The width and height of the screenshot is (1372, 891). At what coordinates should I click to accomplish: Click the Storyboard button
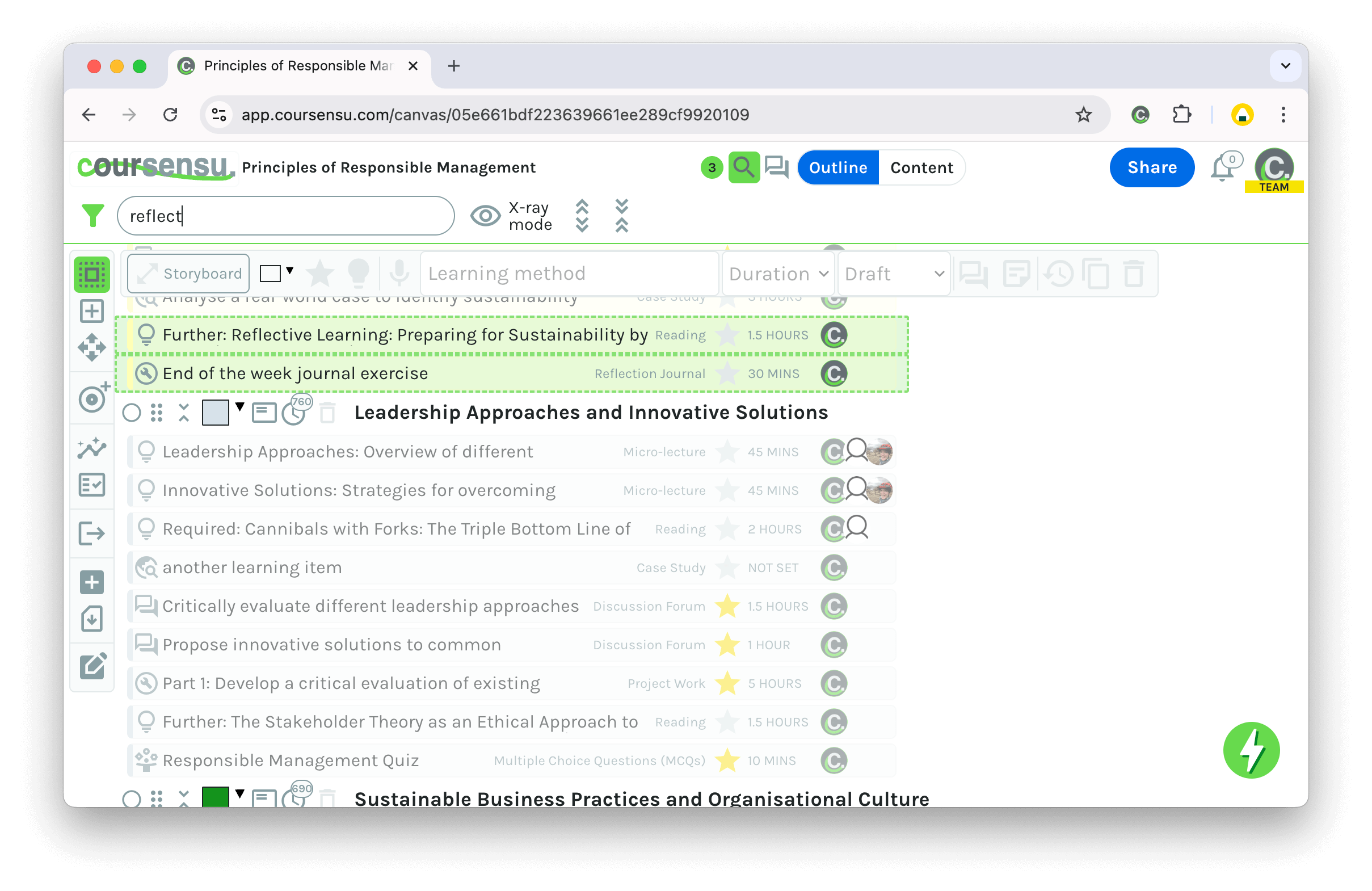pos(188,274)
